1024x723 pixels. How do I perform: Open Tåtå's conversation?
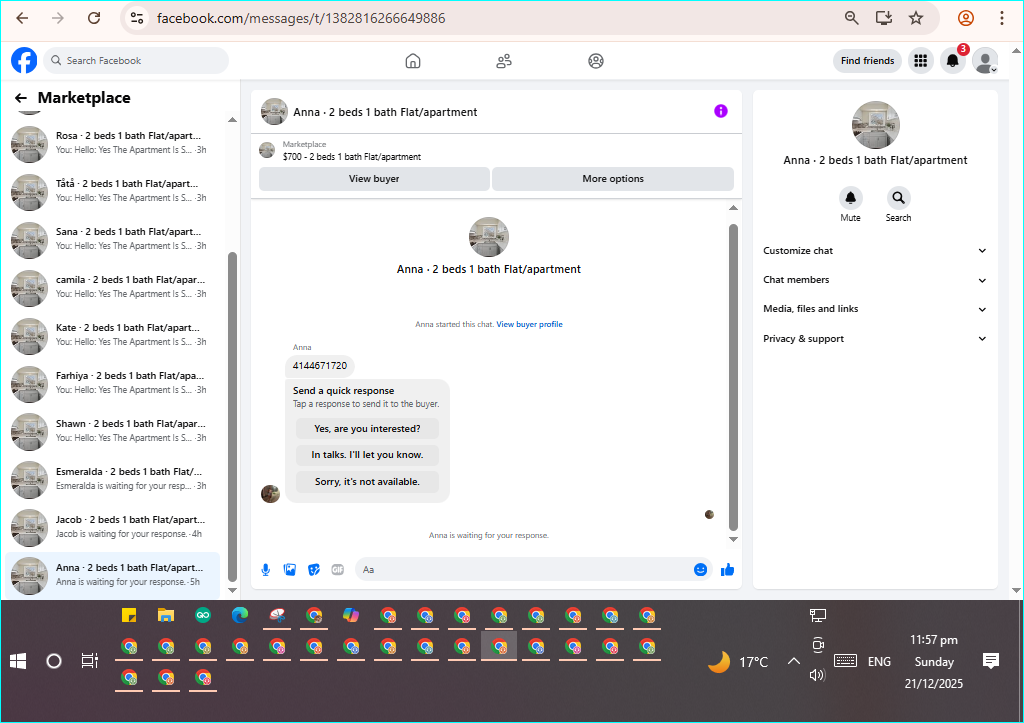(114, 192)
